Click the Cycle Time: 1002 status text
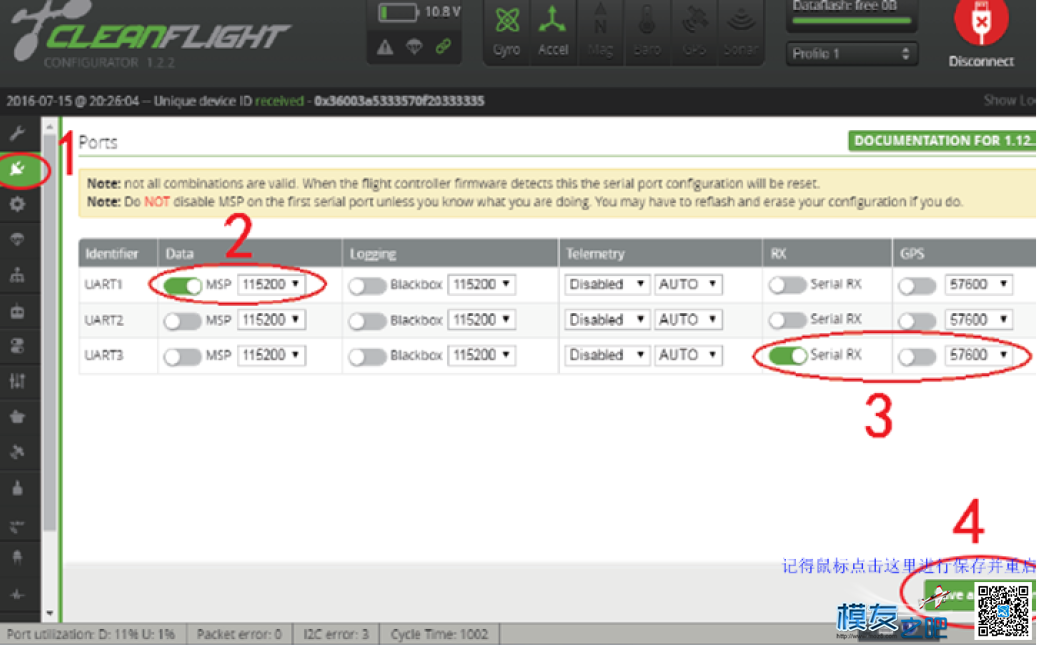 [x=439, y=634]
